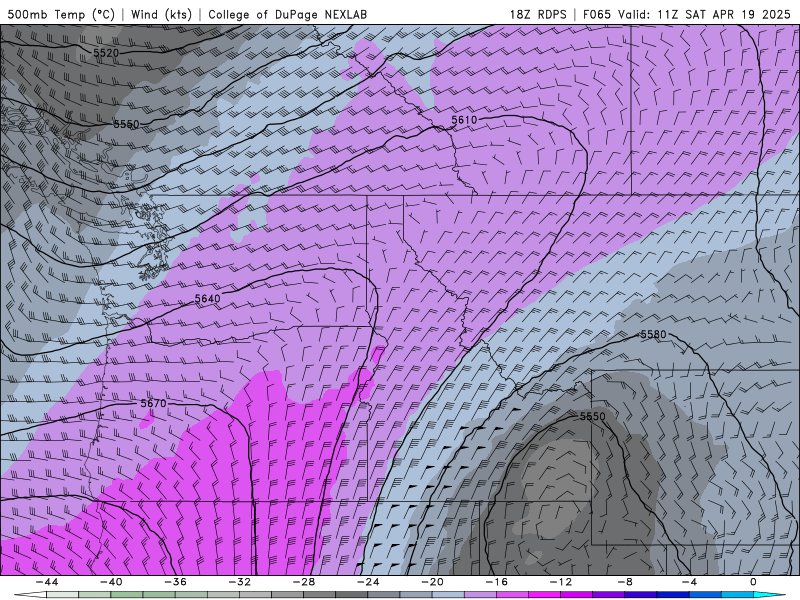This screenshot has height=600, width=800.
Task: Click the "F065 Valid: 11Z SAT APR 19 2025" text
Action: [687, 14]
